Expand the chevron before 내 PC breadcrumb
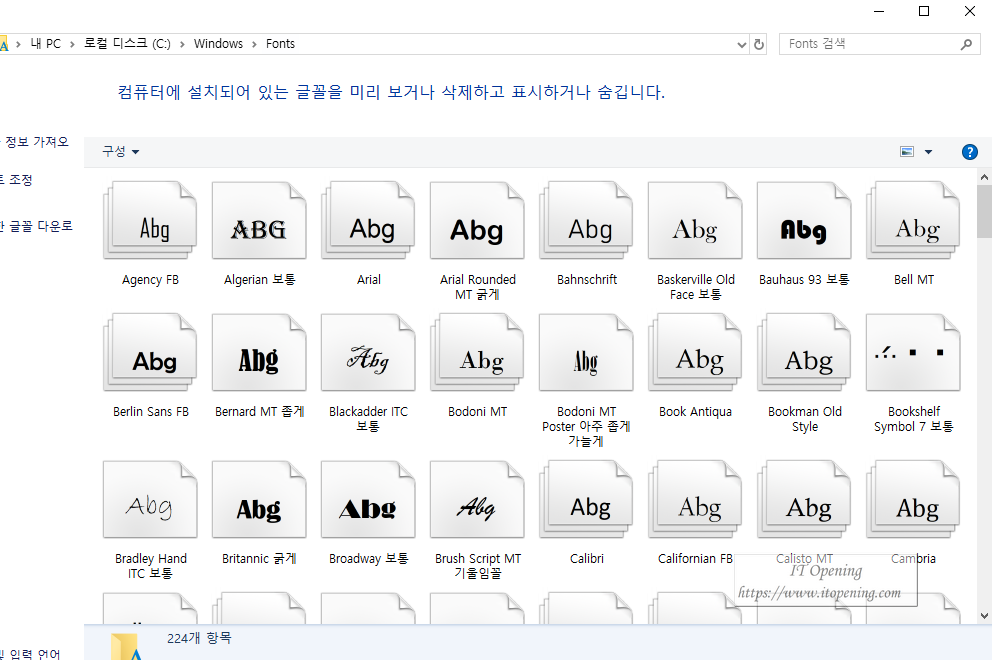 (x=18, y=44)
